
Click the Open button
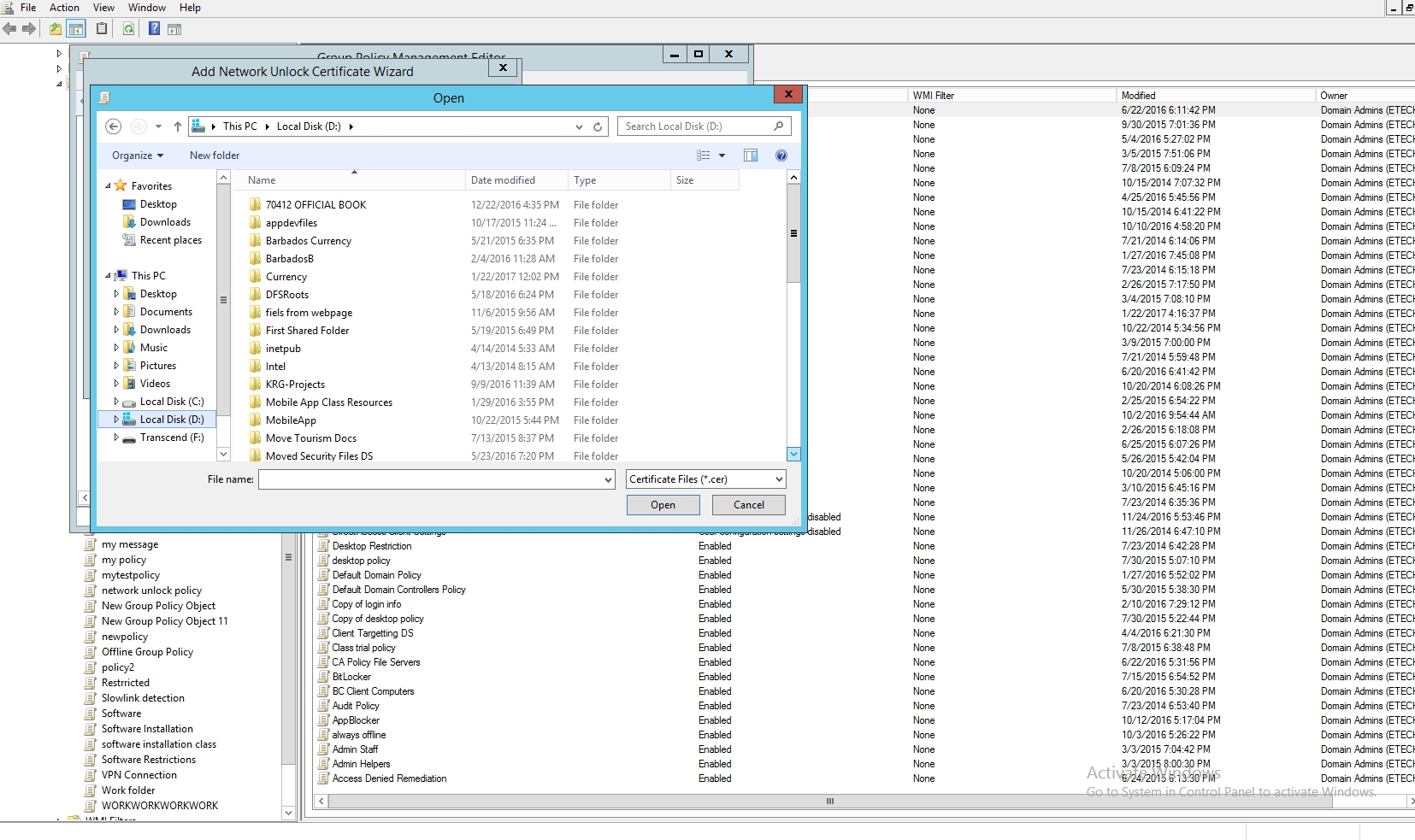(x=663, y=505)
